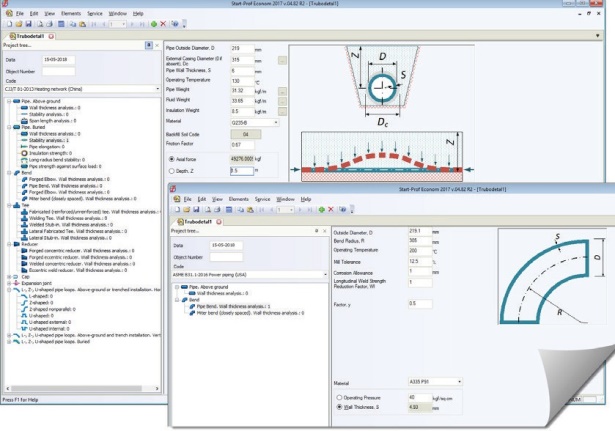Click Calculator icon in back window toolbar
This screenshot has height=431, width=615.
coord(61,24)
